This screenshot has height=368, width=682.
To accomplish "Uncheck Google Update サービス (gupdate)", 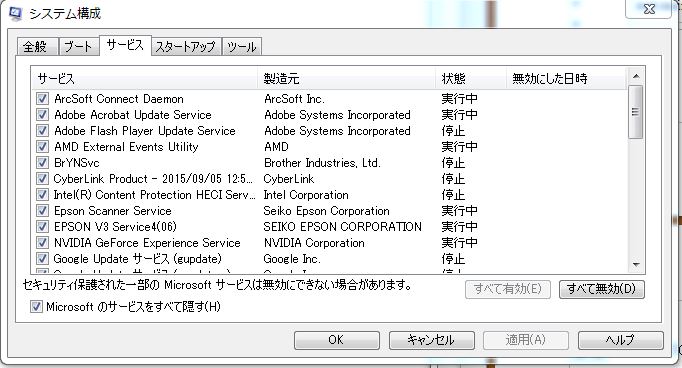I will (x=42, y=259).
